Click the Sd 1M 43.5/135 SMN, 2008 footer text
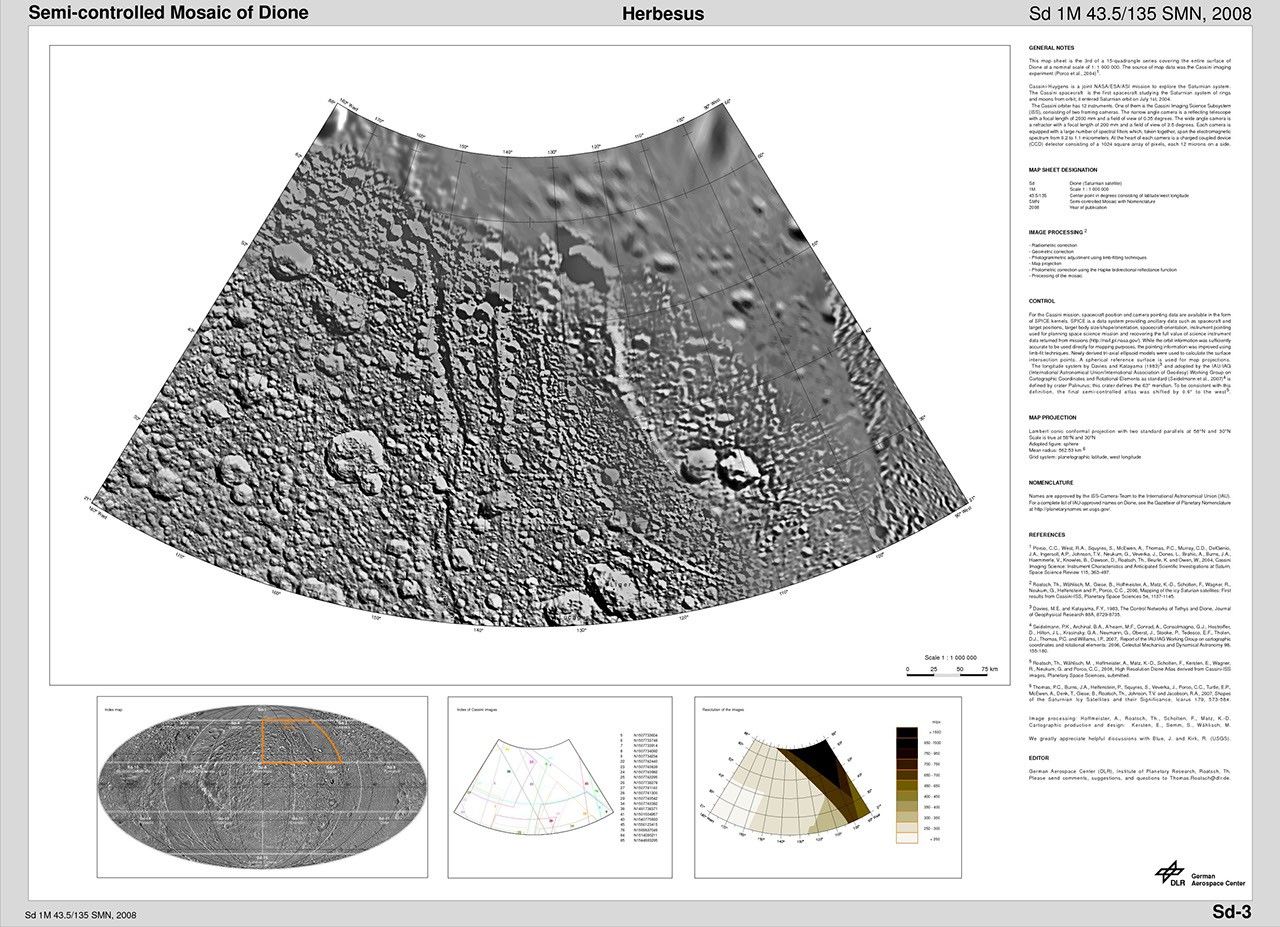 [x=82, y=914]
